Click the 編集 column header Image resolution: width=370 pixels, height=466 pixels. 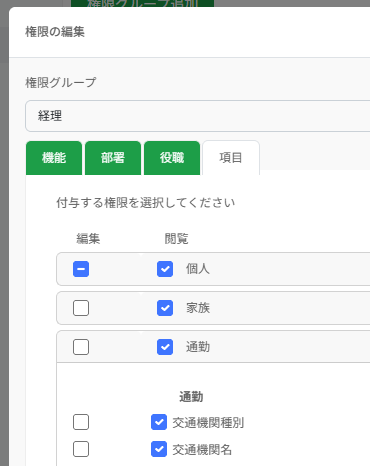coord(88,239)
